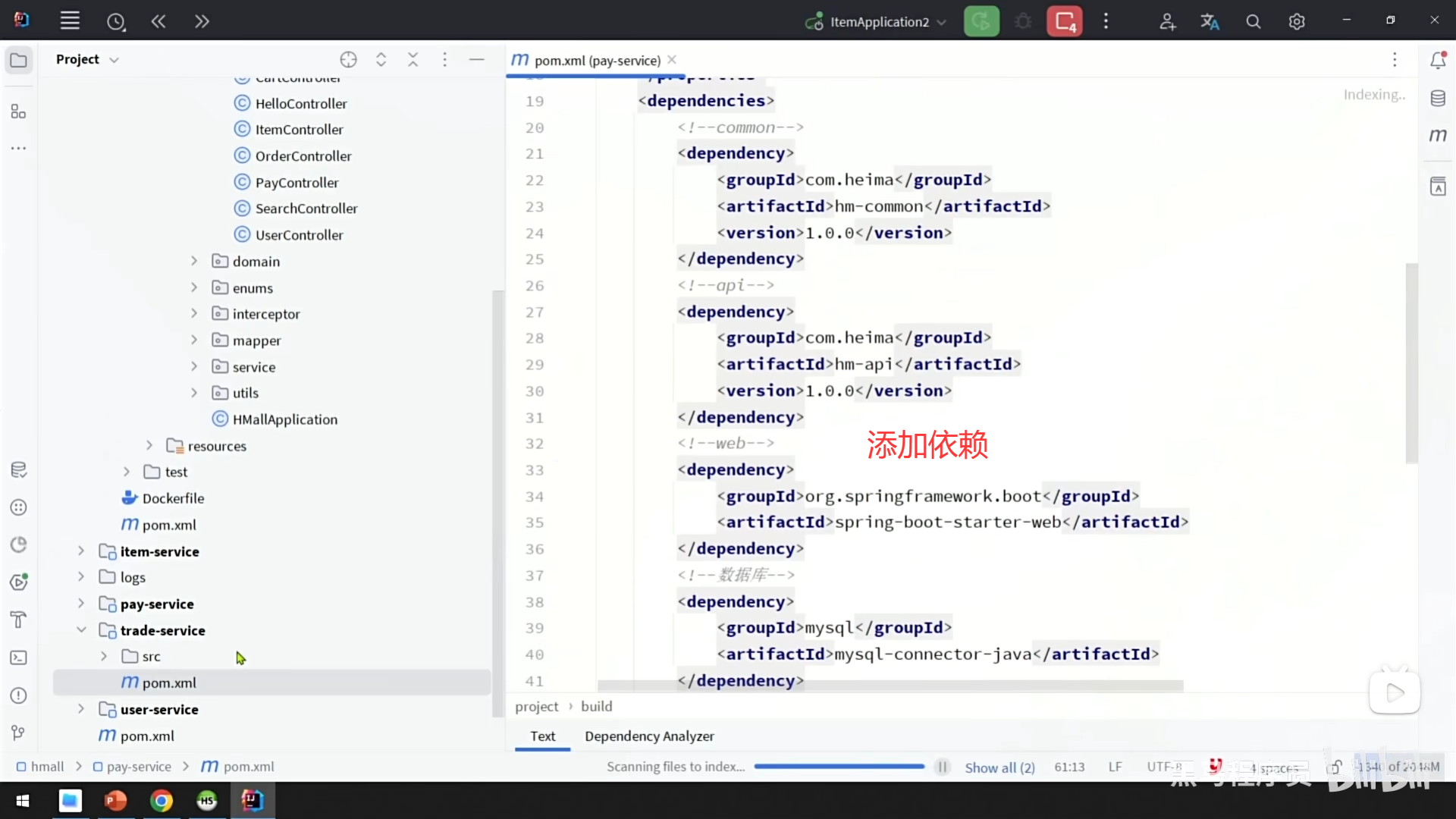1456x819 pixels.
Task: Toggle the read-only lock in status bar
Action: pyautogui.click(x=1335, y=767)
